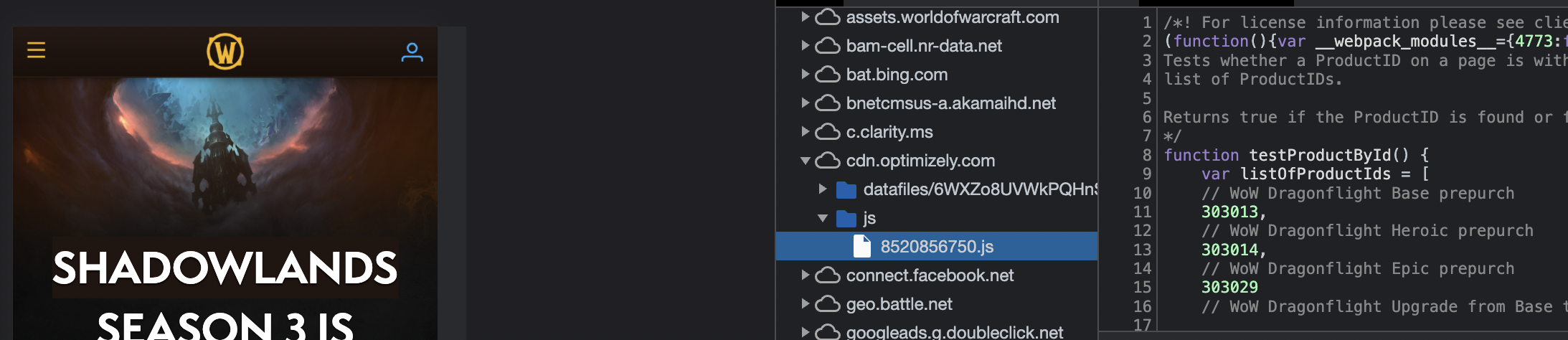Image resolution: width=1568 pixels, height=340 pixels.
Task: Click the file icon for 8520856750.js
Action: [x=862, y=247]
